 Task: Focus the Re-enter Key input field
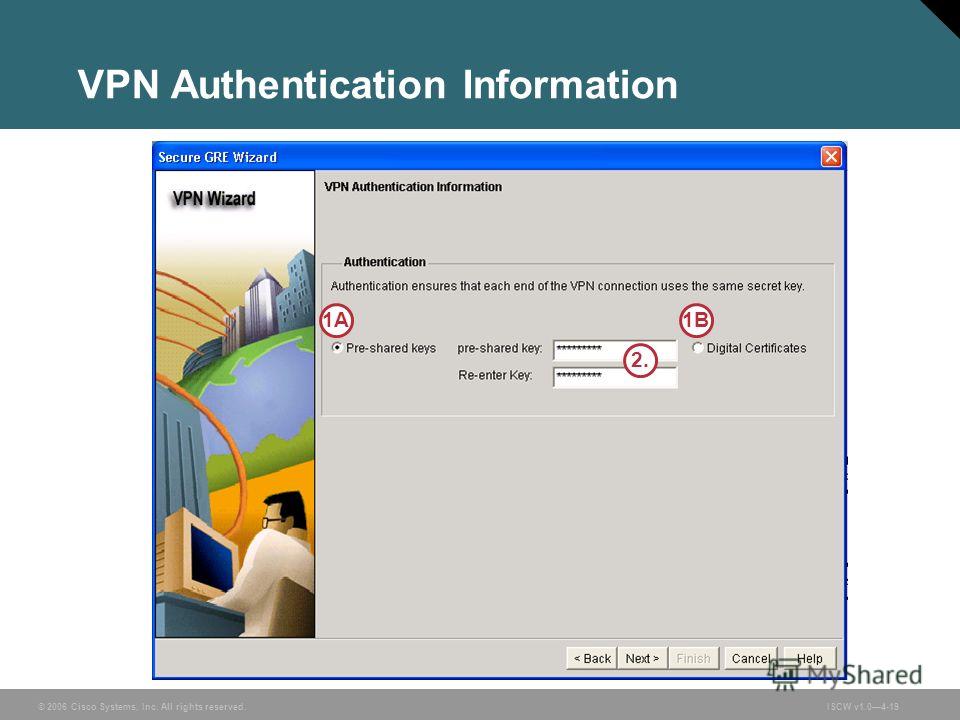tap(615, 377)
